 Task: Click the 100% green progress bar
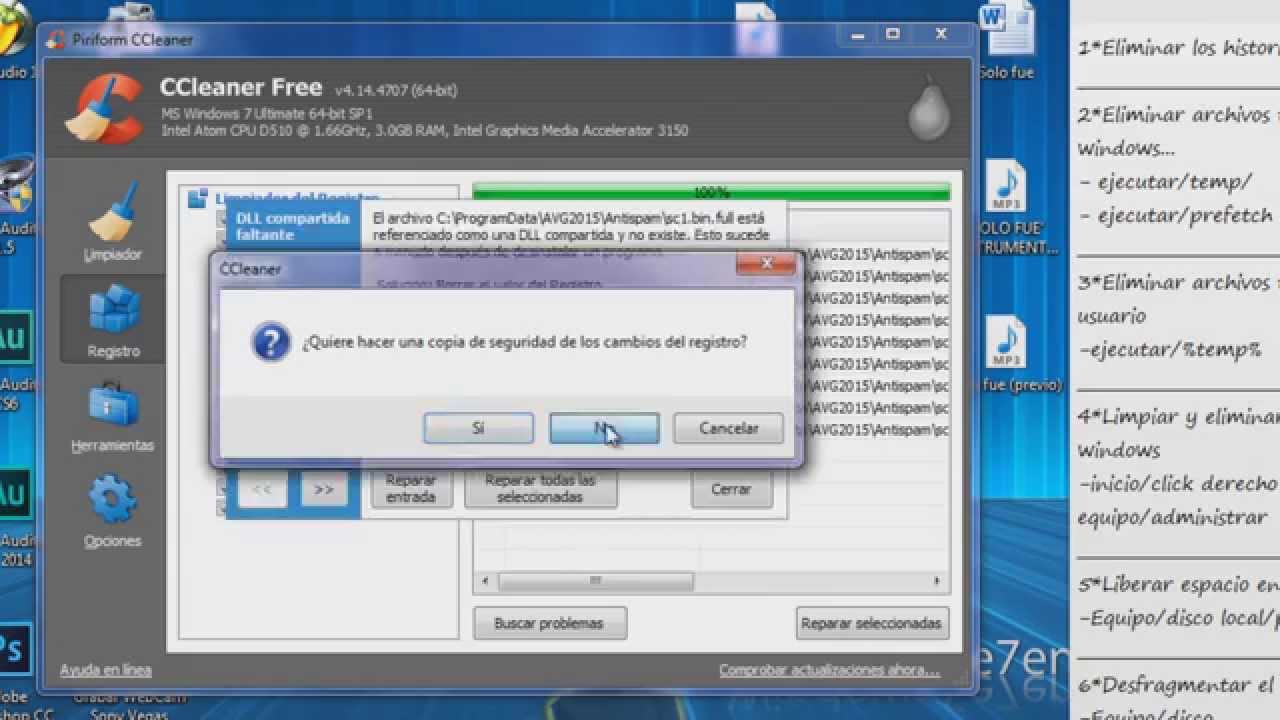[711, 192]
